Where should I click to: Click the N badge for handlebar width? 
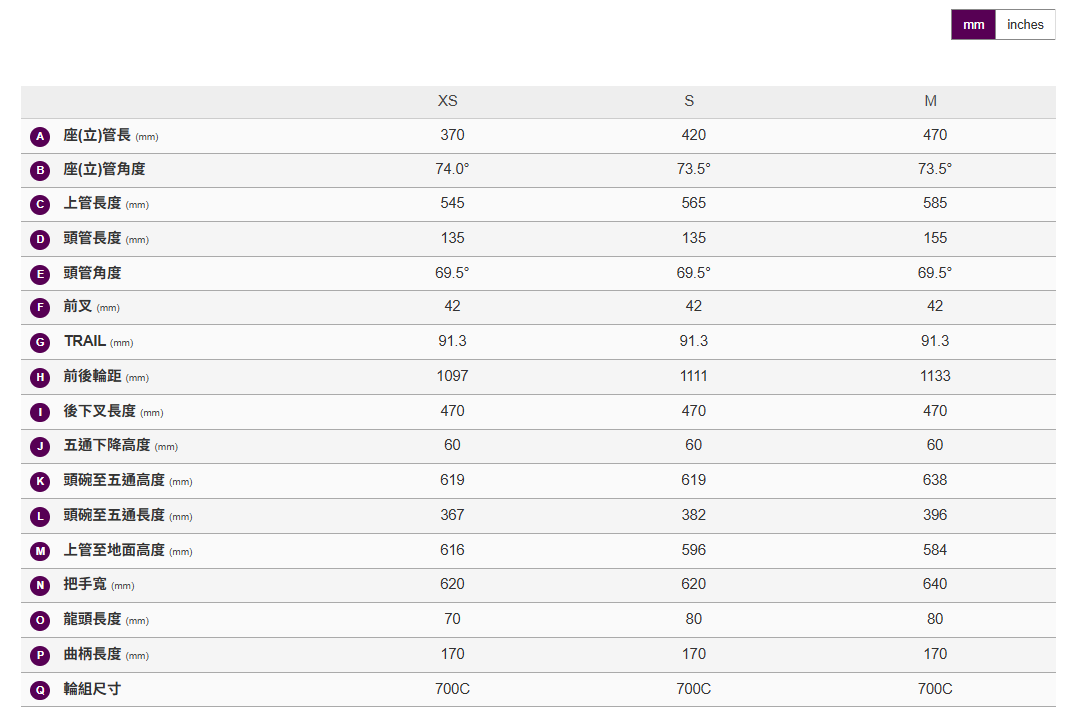(40, 585)
